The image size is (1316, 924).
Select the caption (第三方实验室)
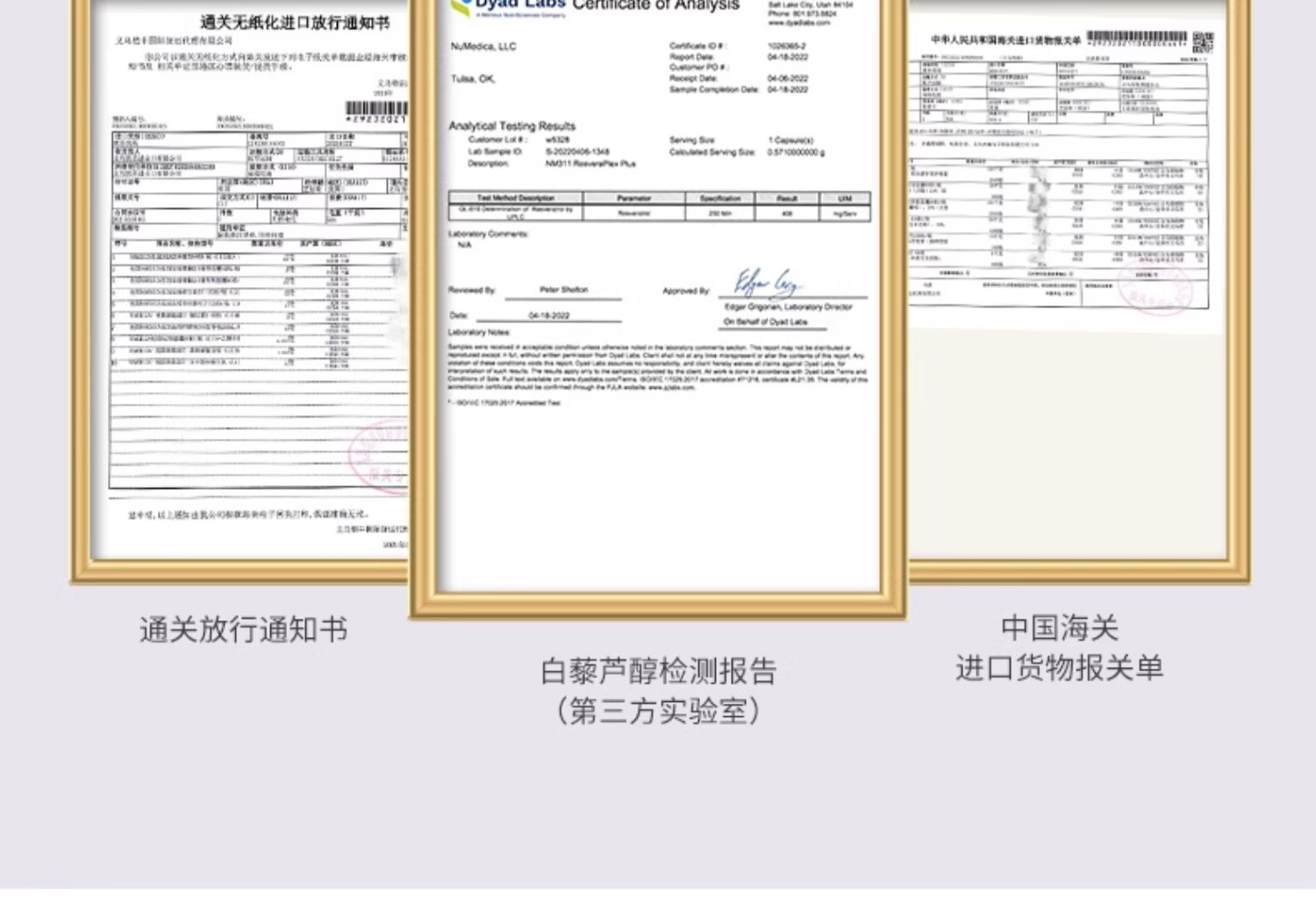point(658,710)
